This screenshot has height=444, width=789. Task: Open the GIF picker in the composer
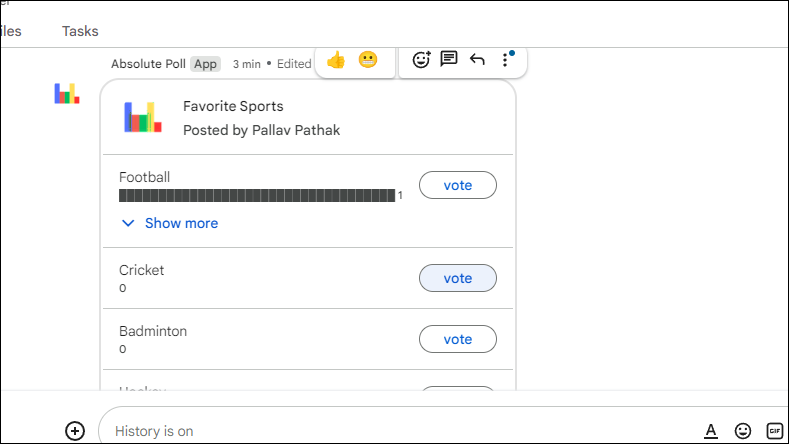click(x=774, y=431)
